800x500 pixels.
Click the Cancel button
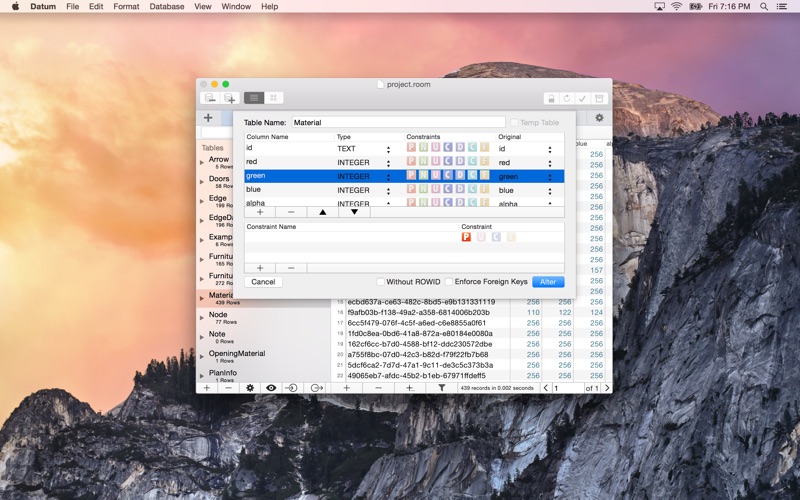coord(263,282)
